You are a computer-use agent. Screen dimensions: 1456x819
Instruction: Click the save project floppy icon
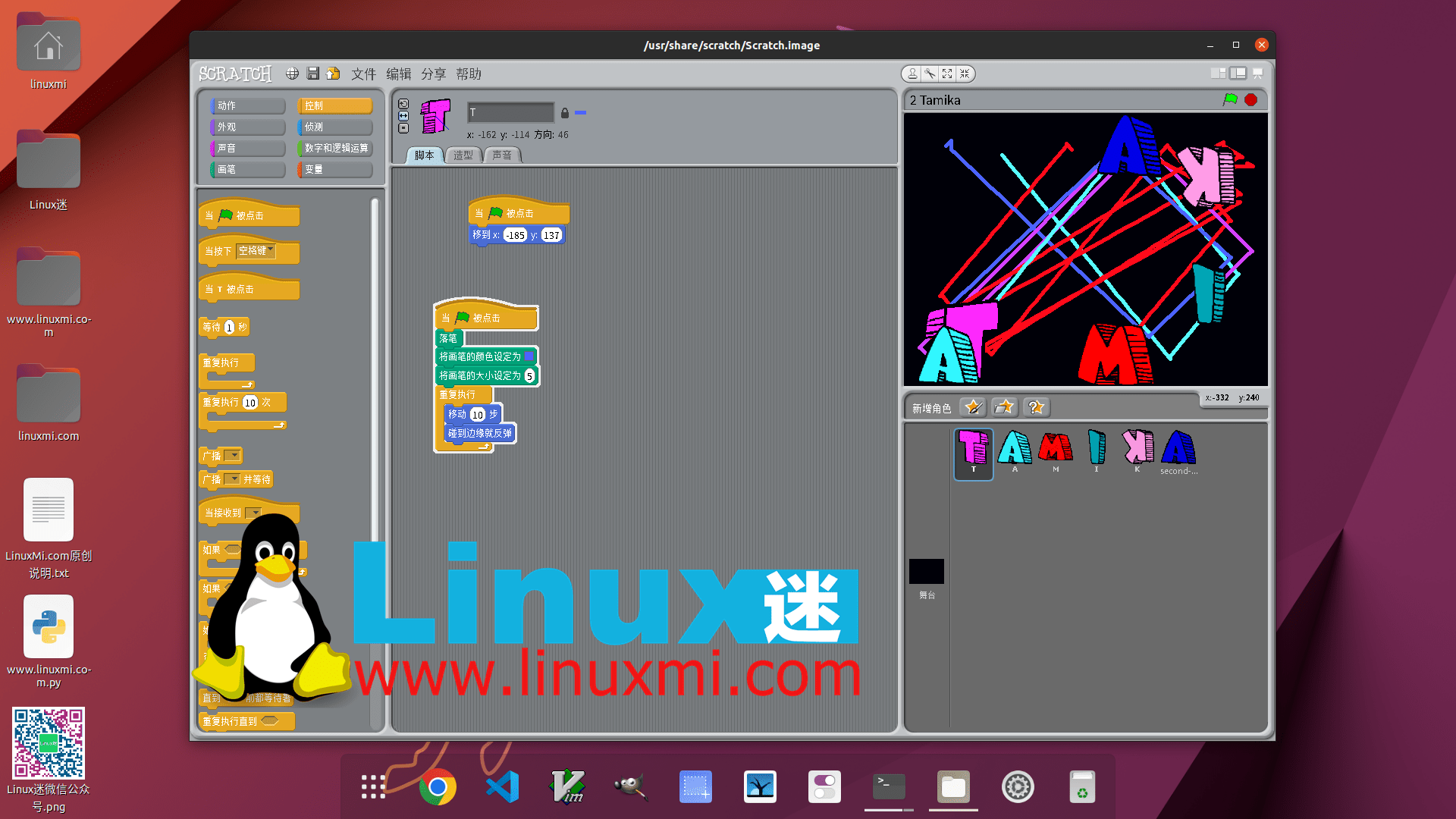coord(313,74)
